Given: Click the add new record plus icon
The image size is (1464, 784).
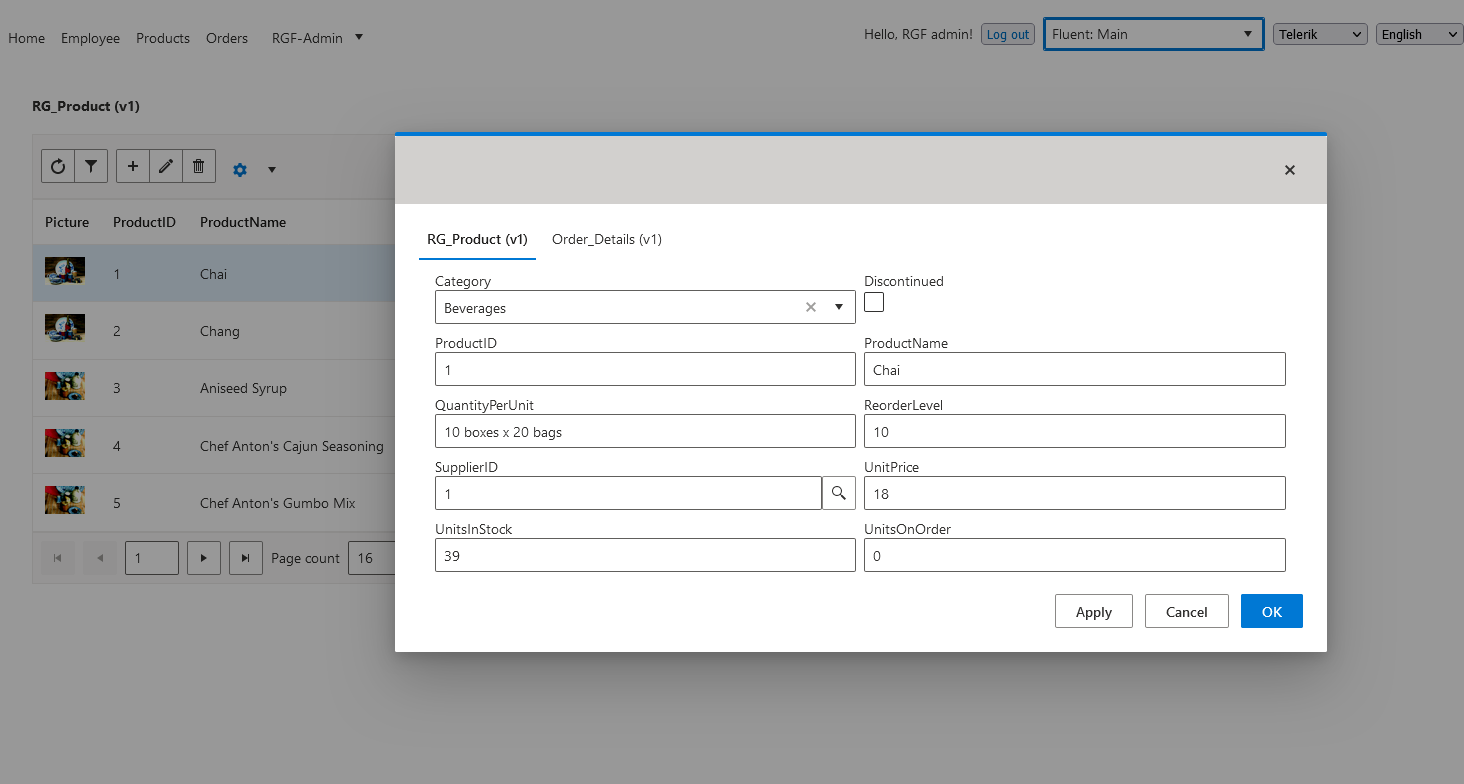Looking at the screenshot, I should (133, 166).
